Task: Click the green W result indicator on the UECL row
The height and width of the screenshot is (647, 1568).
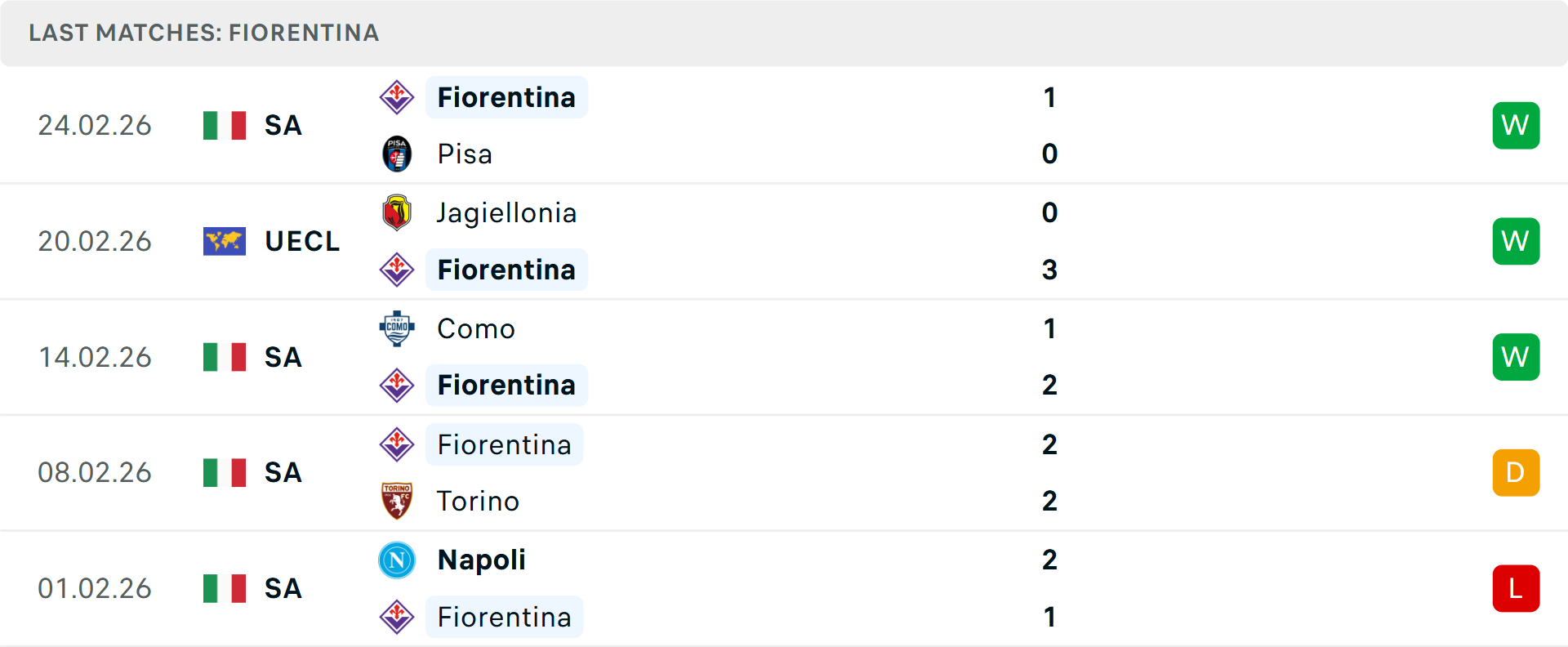Action: coord(1516,241)
